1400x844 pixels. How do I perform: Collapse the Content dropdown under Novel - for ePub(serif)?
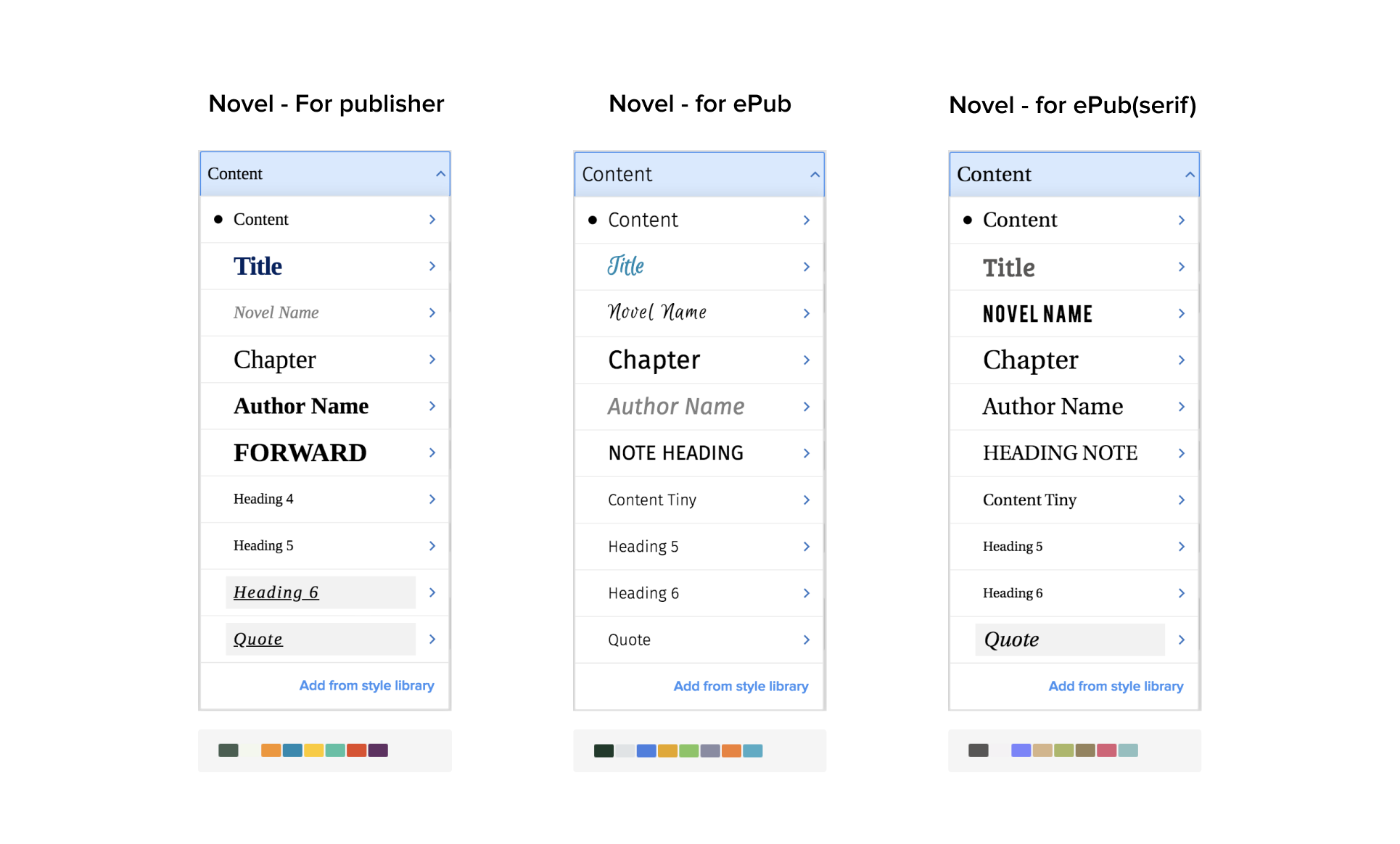(x=1190, y=175)
